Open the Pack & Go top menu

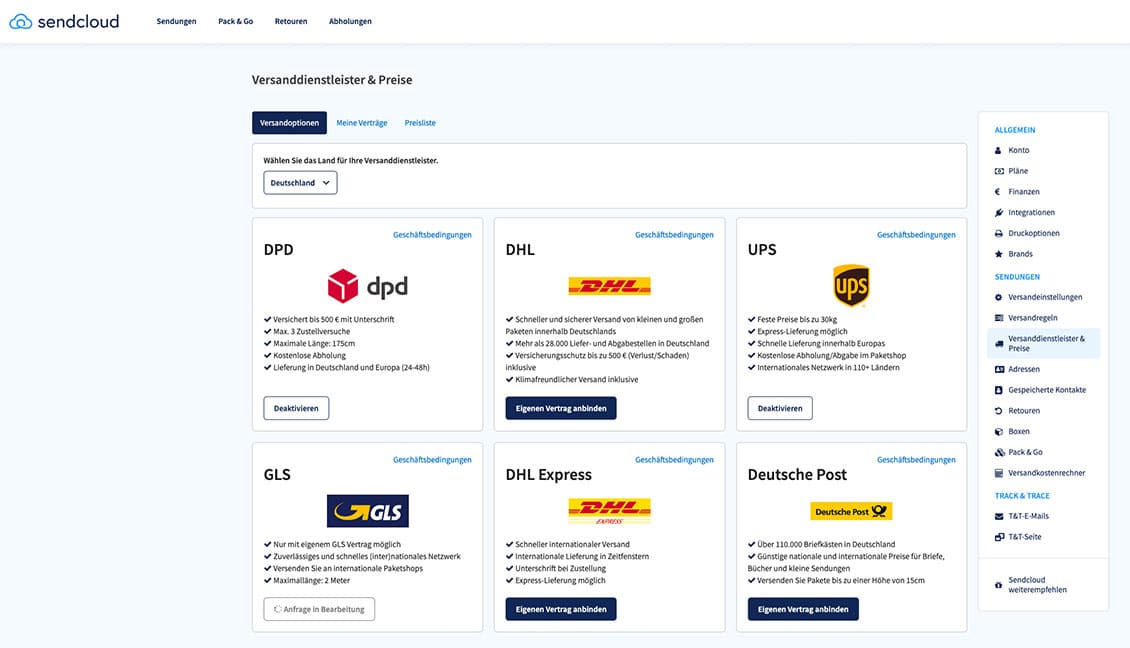pyautogui.click(x=236, y=22)
